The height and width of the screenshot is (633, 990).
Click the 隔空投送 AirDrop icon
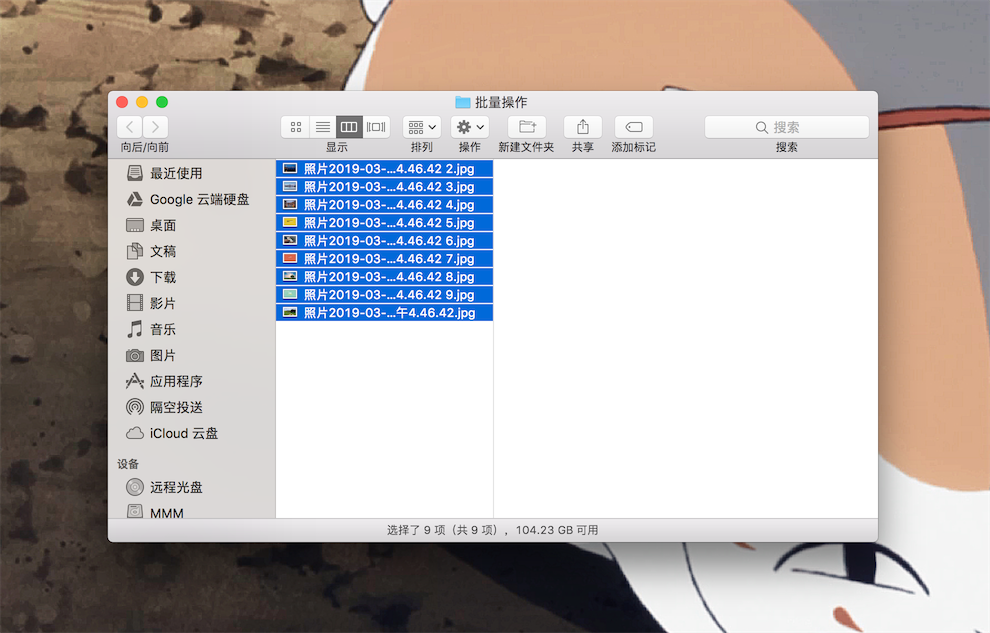[x=134, y=407]
